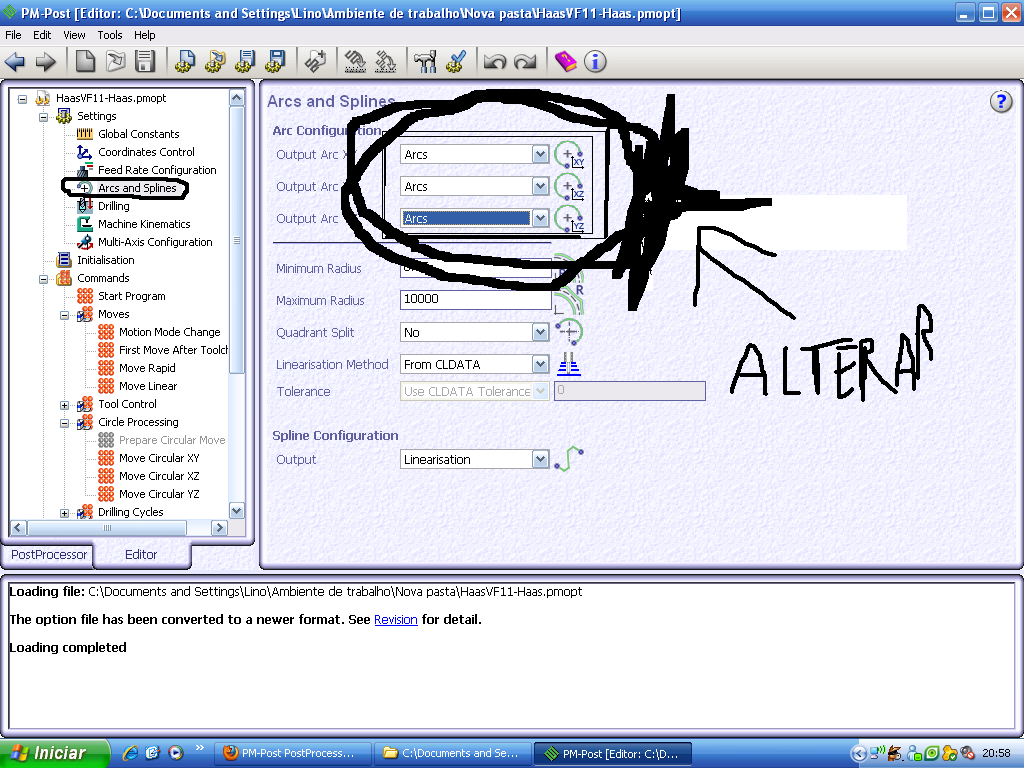Click the blue Back arrow toolbar icon
The image size is (1024, 768).
point(15,62)
